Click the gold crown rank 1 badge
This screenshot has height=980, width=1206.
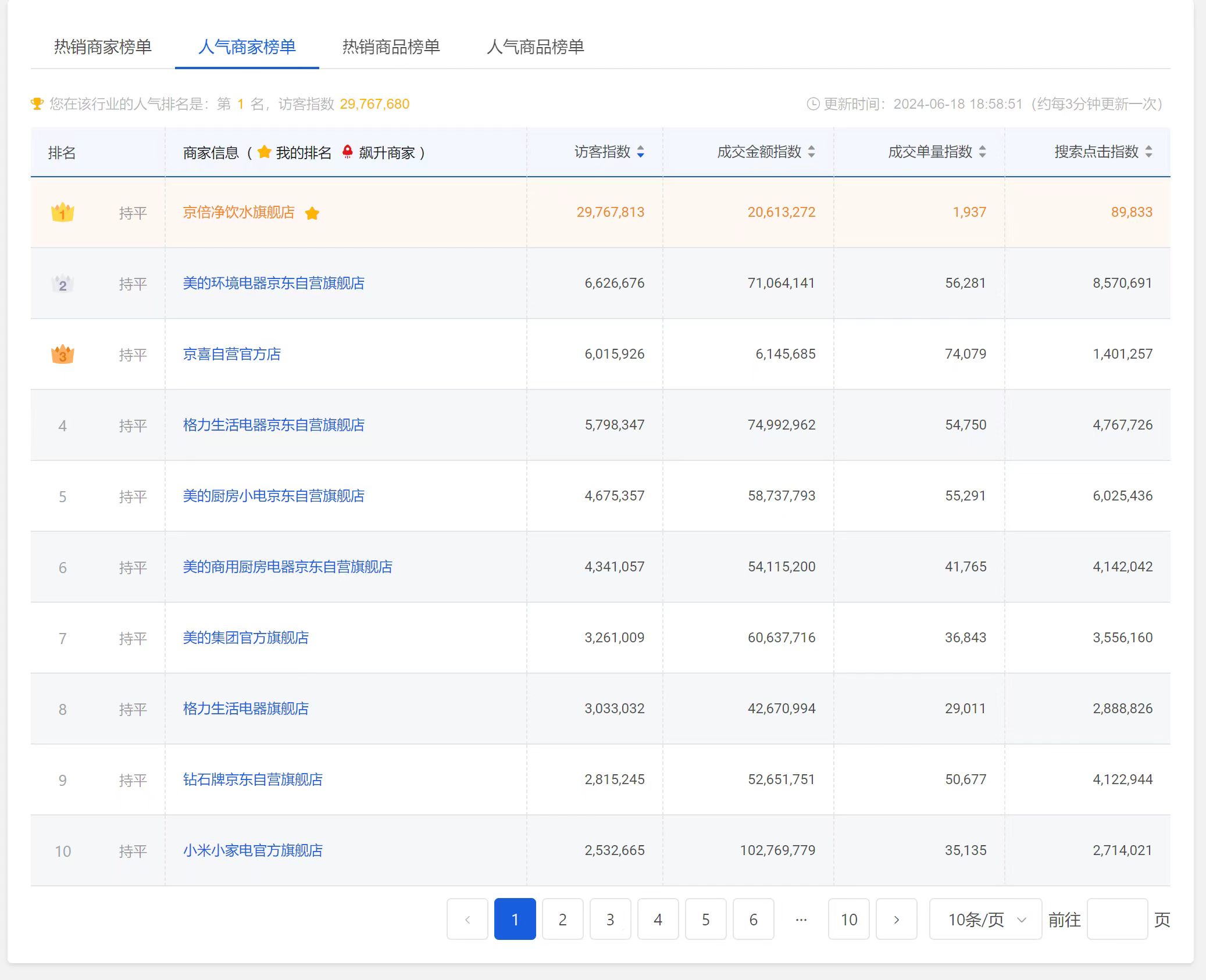coord(63,213)
